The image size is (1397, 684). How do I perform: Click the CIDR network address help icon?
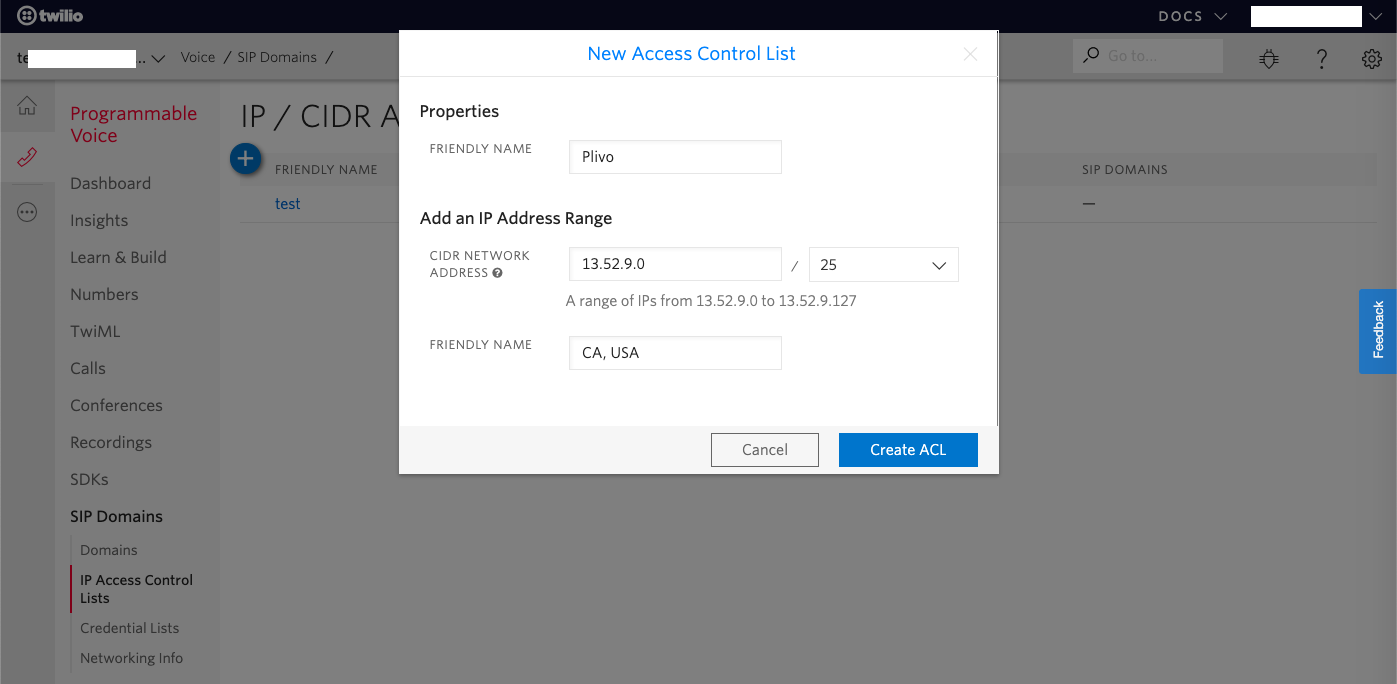pos(497,273)
